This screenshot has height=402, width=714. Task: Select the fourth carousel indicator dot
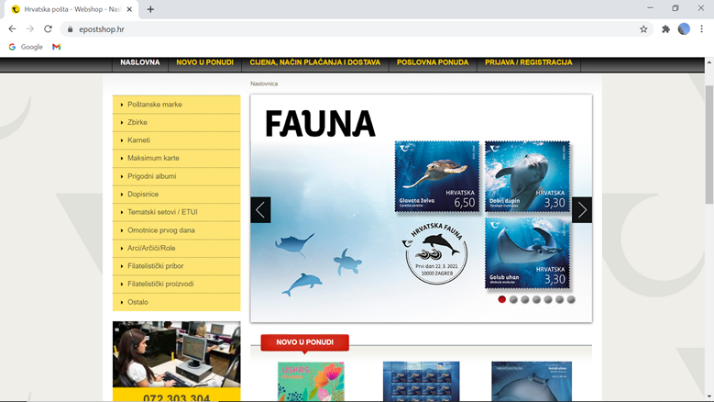[x=537, y=299]
